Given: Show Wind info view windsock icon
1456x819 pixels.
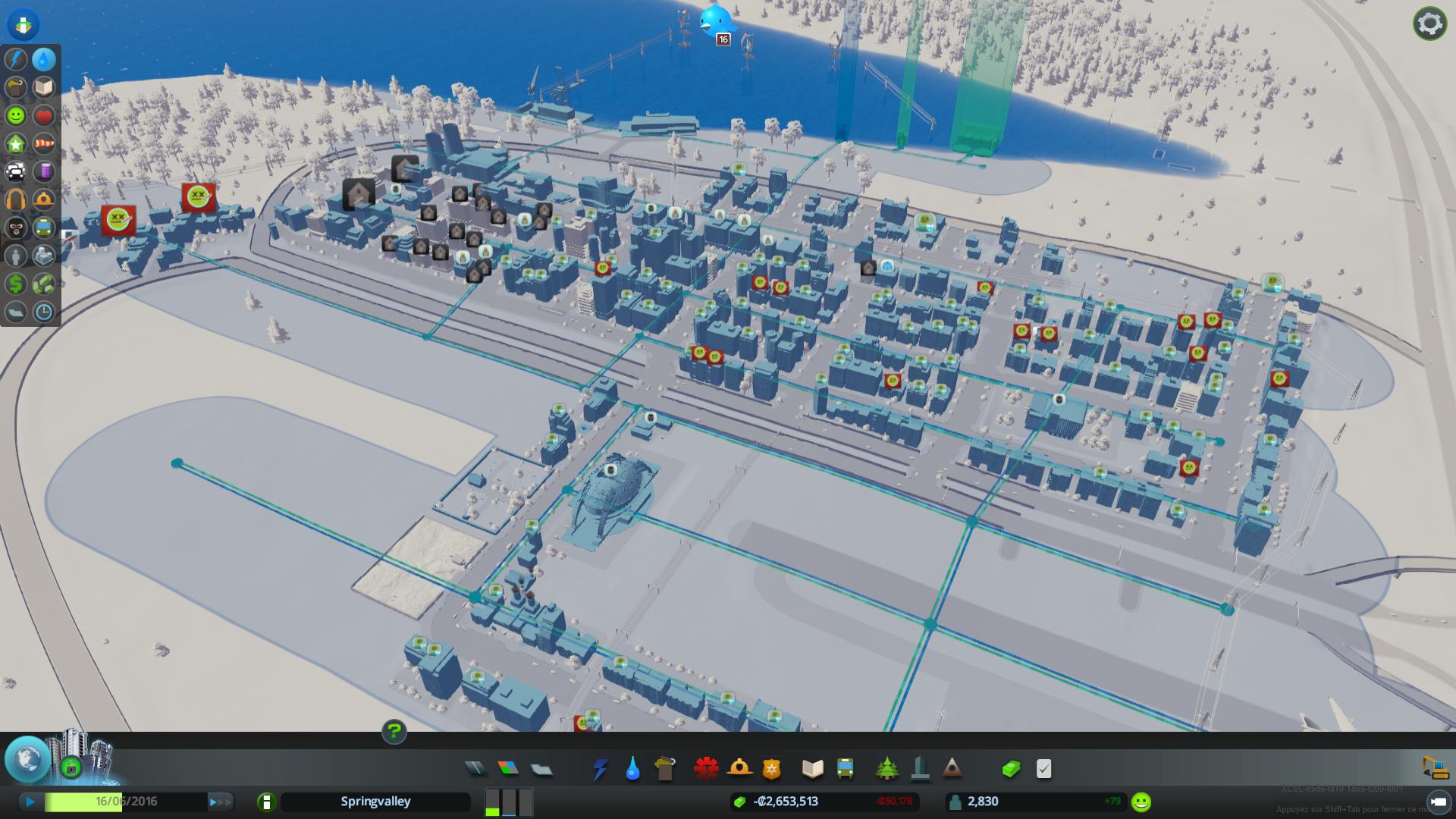Looking at the screenshot, I should point(44,143).
